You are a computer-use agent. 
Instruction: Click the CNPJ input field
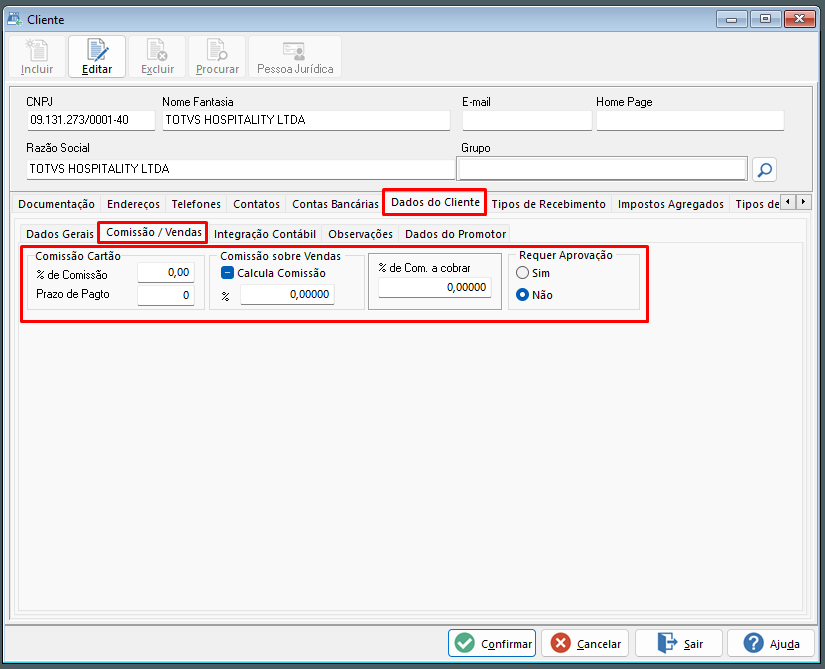pyautogui.click(x=91, y=120)
